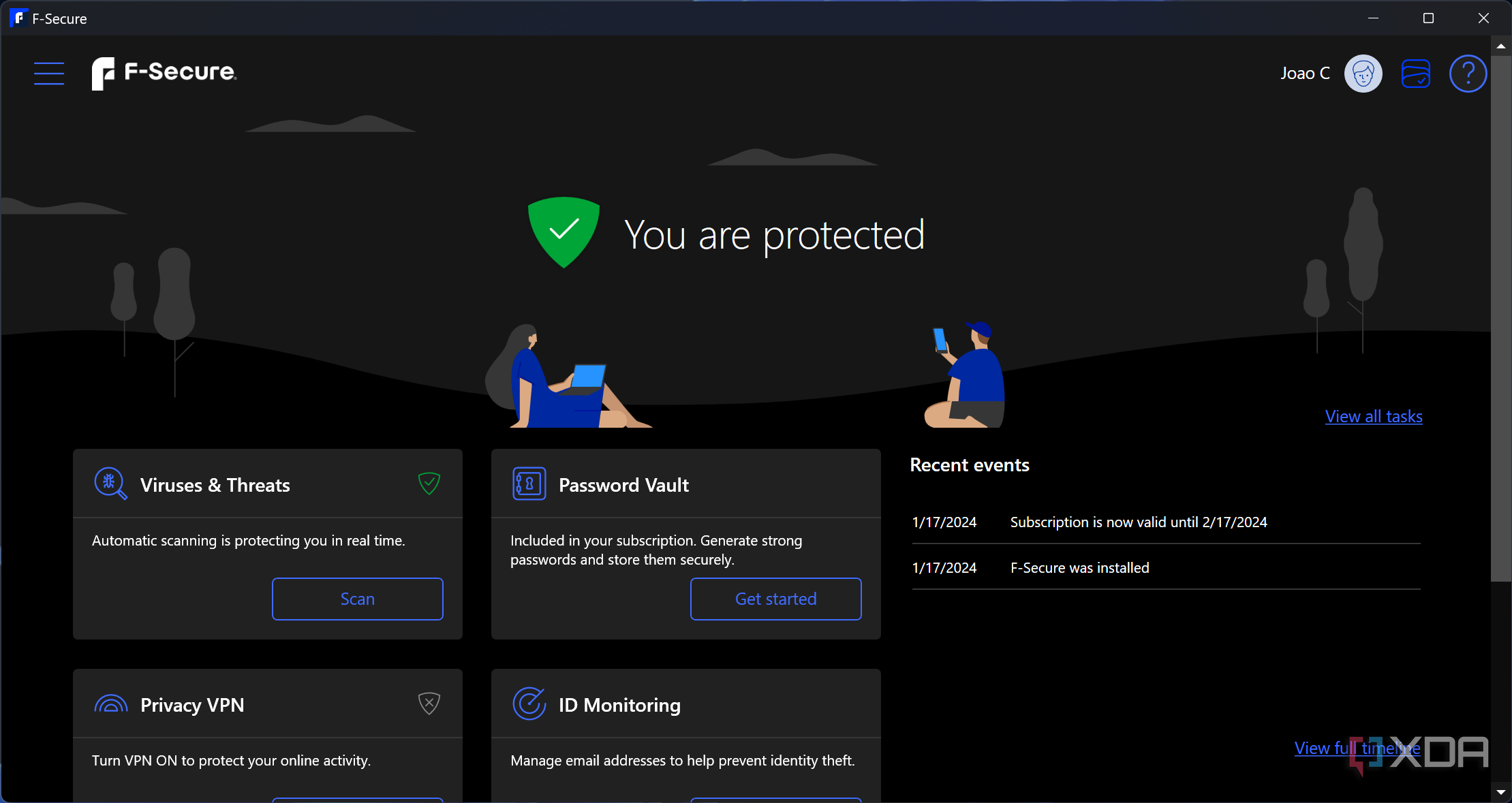
Task: Click the vertical scrollbar thumb
Action: click(x=1500, y=319)
